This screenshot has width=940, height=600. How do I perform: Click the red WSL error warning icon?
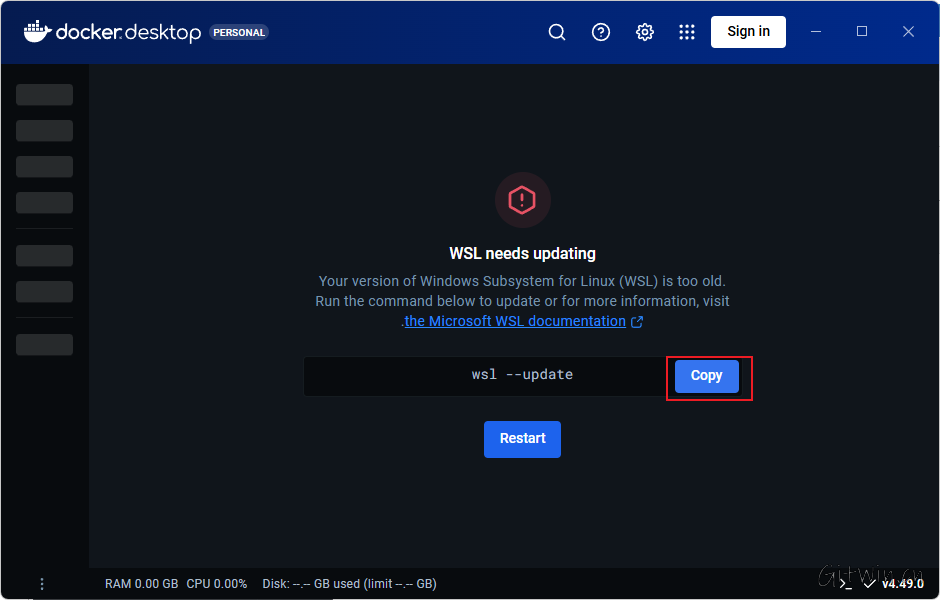click(522, 200)
